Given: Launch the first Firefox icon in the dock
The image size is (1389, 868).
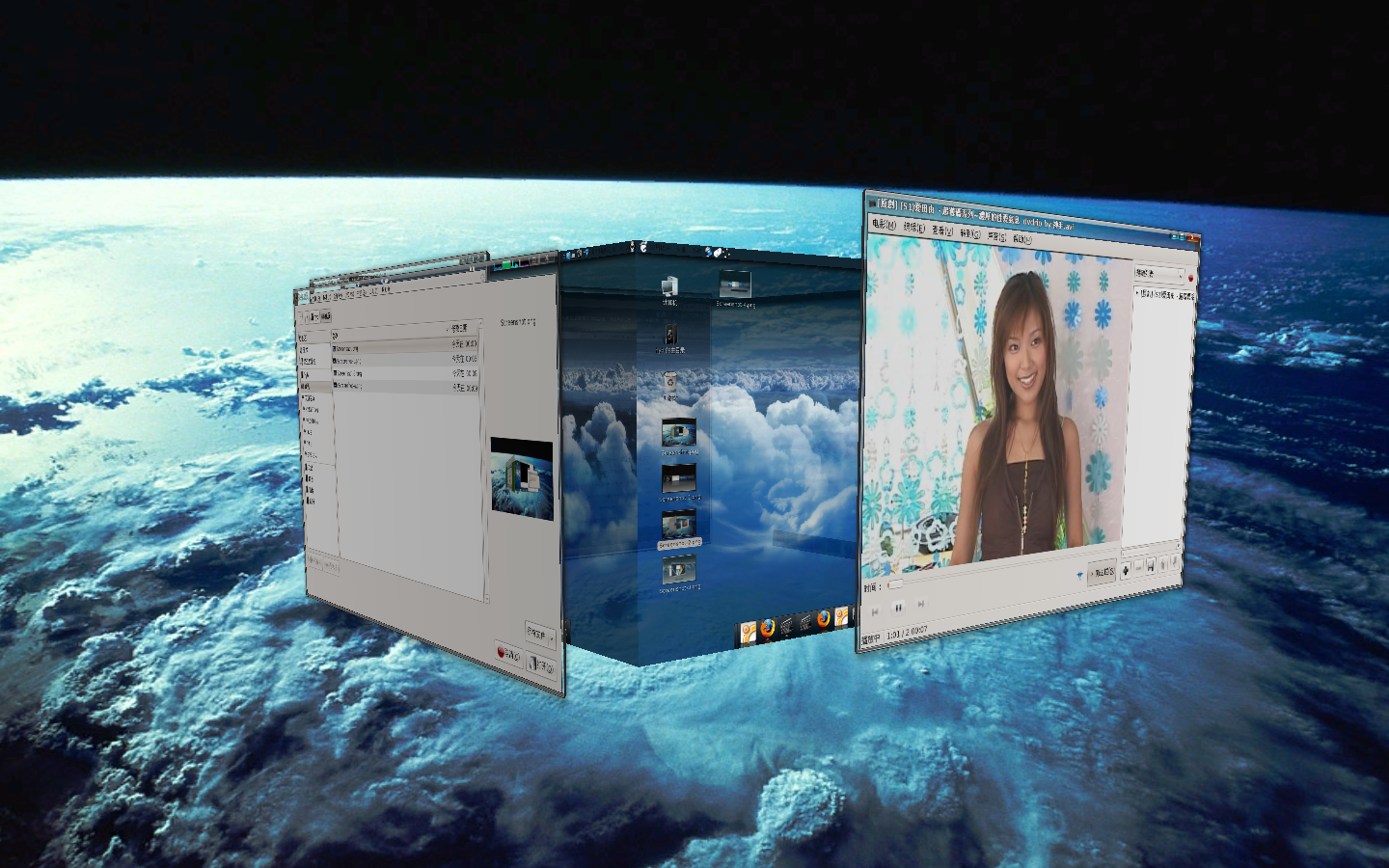Looking at the screenshot, I should (x=768, y=628).
